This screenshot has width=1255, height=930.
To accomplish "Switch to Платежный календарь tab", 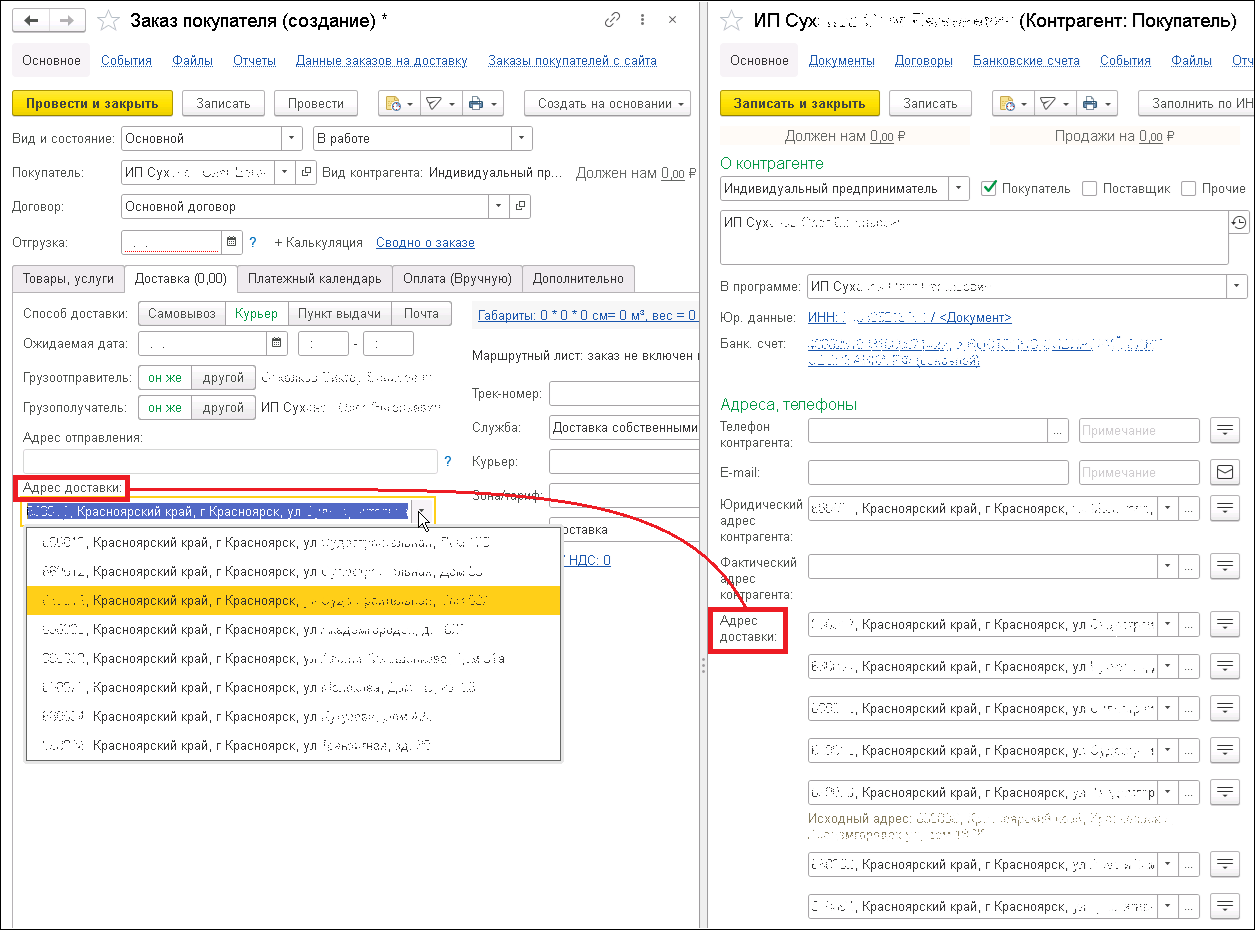I will (x=315, y=279).
